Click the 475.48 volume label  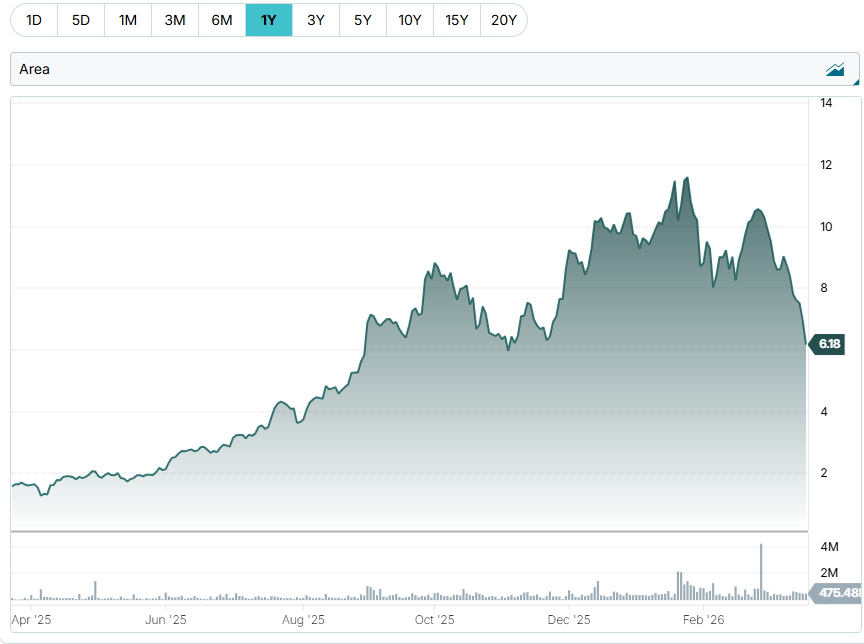835,593
